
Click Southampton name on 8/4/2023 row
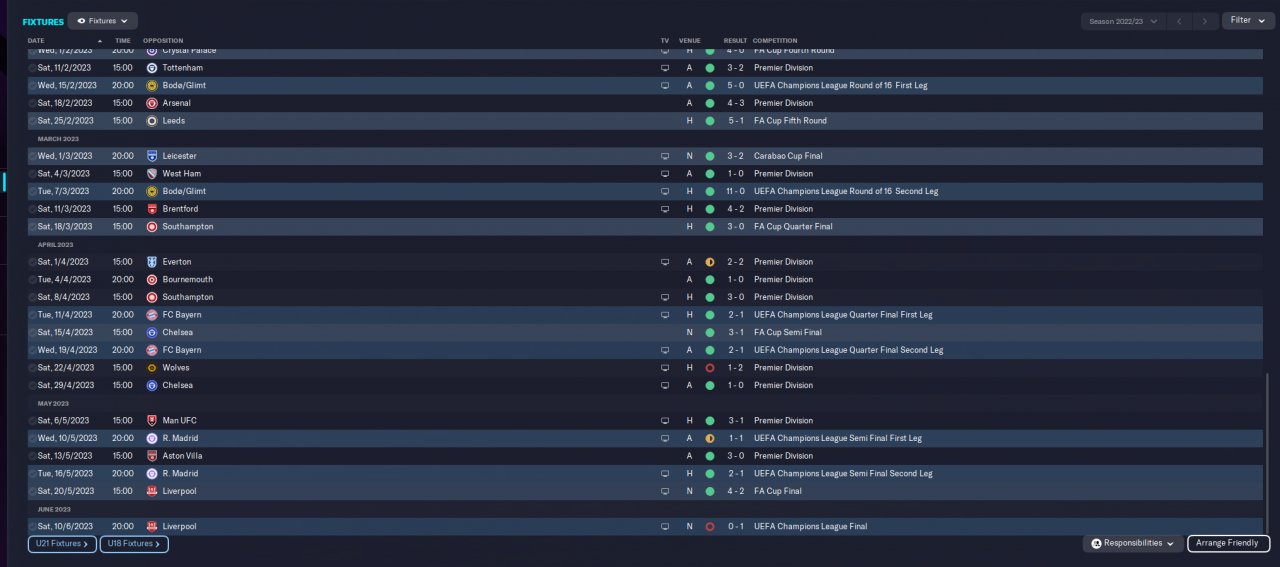point(187,297)
